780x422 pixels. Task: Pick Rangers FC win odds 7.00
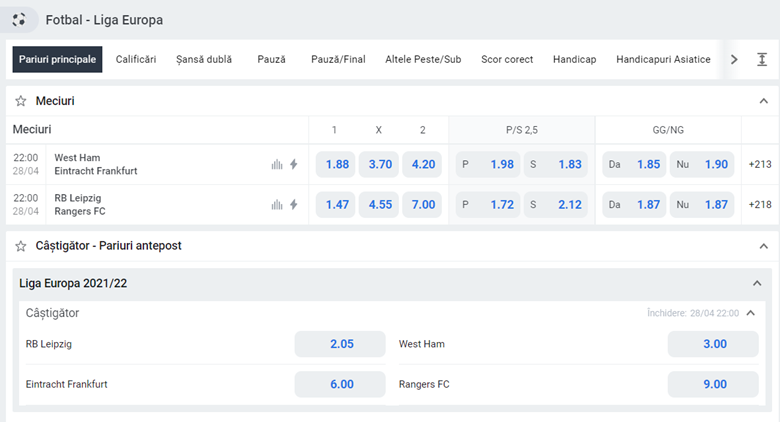(422, 205)
